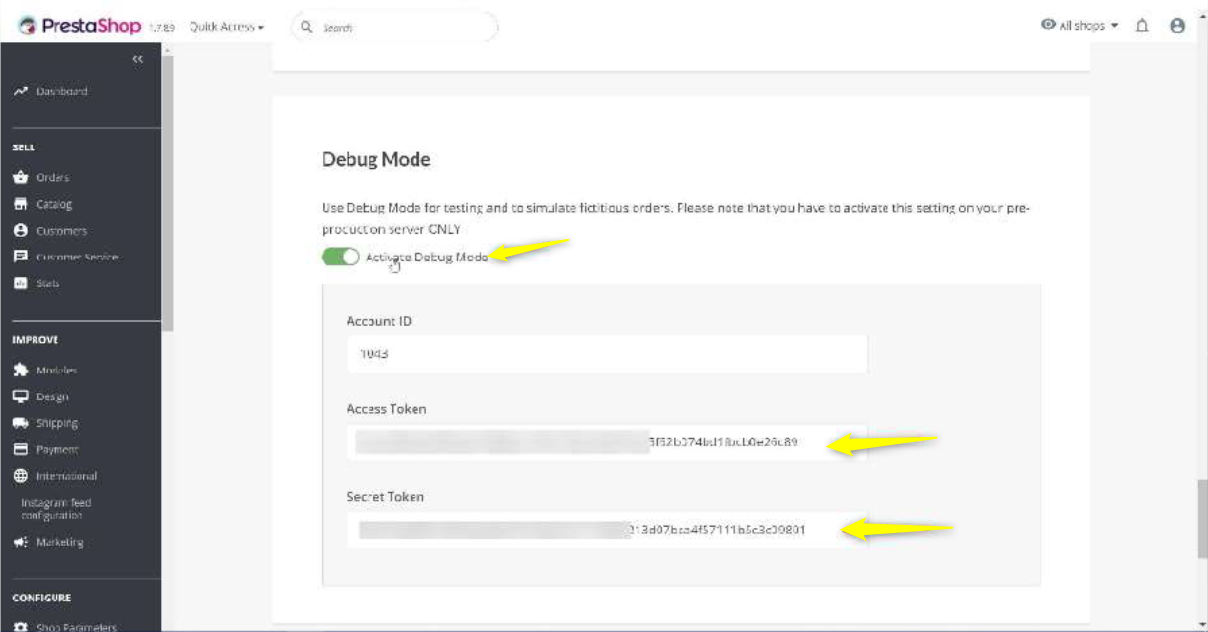Open notifications bell icon
The height and width of the screenshot is (632, 1208).
[1142, 26]
